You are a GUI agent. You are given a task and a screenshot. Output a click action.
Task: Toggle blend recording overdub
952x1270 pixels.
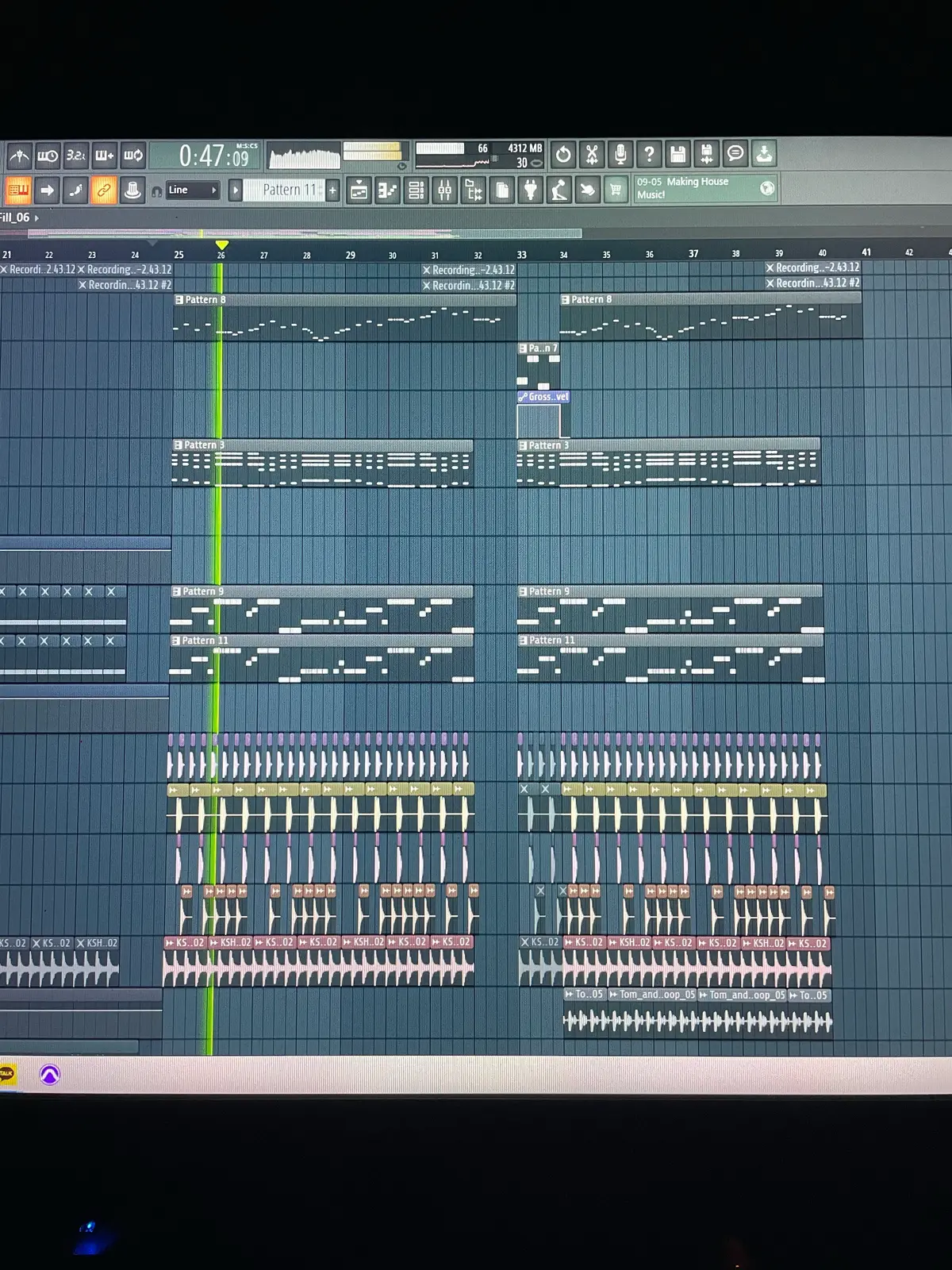point(105,156)
